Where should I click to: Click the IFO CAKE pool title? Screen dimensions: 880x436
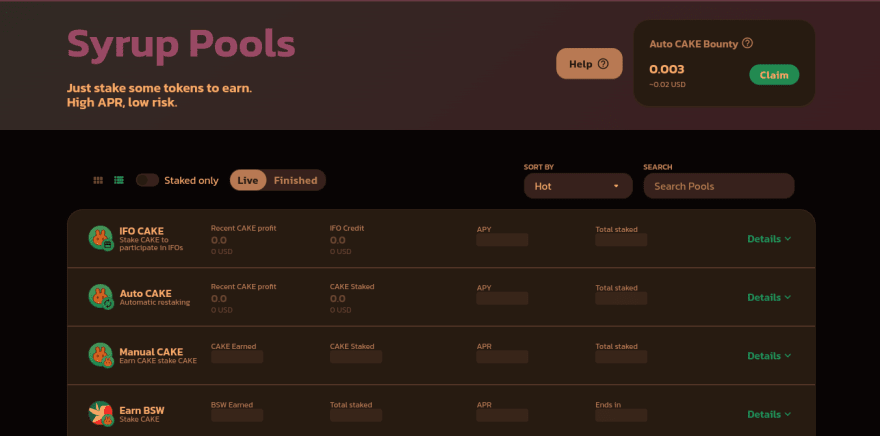141,231
